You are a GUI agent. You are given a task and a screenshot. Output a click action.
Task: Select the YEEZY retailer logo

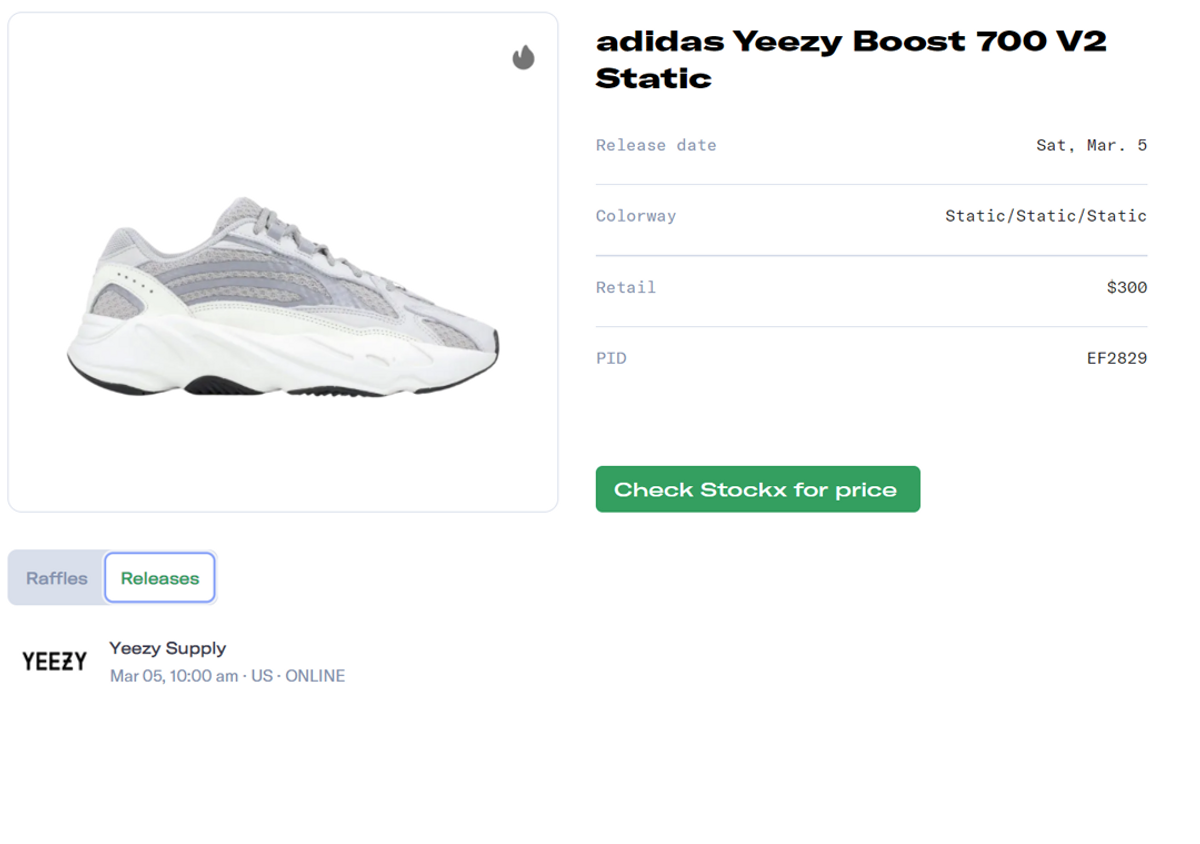point(53,660)
